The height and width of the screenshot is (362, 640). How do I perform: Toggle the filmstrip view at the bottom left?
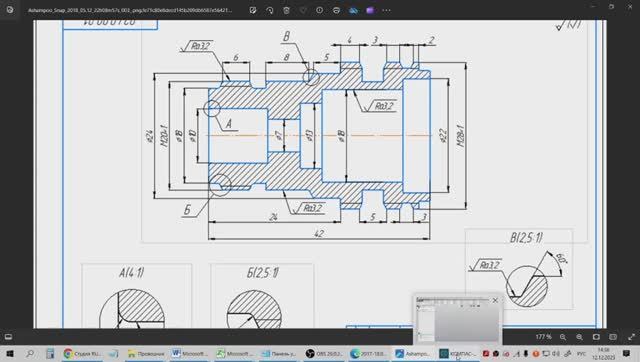click(x=8, y=337)
